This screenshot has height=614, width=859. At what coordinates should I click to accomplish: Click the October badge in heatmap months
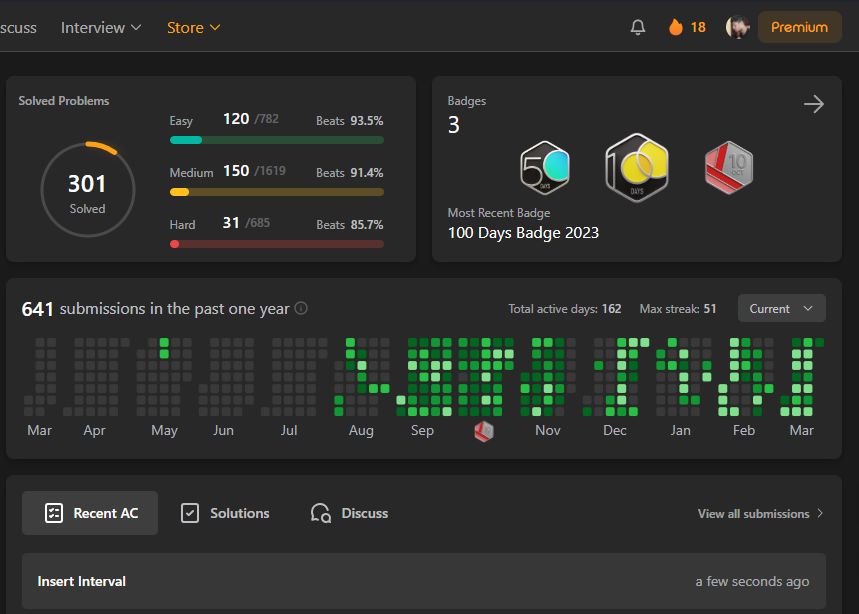click(484, 431)
